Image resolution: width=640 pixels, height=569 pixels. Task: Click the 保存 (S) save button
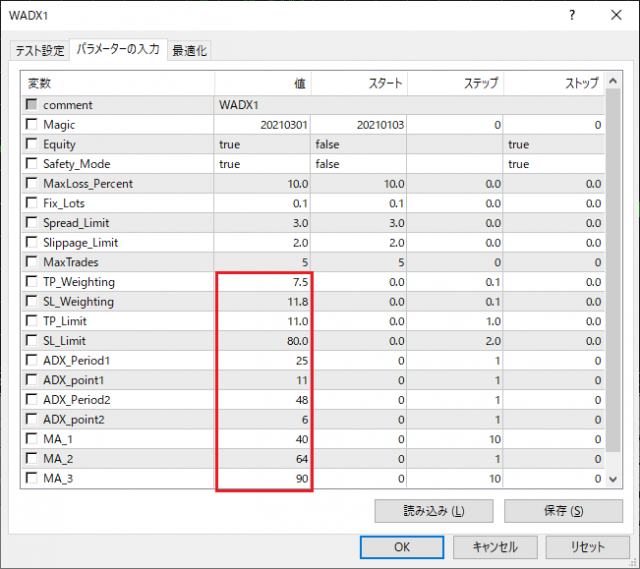tap(563, 511)
